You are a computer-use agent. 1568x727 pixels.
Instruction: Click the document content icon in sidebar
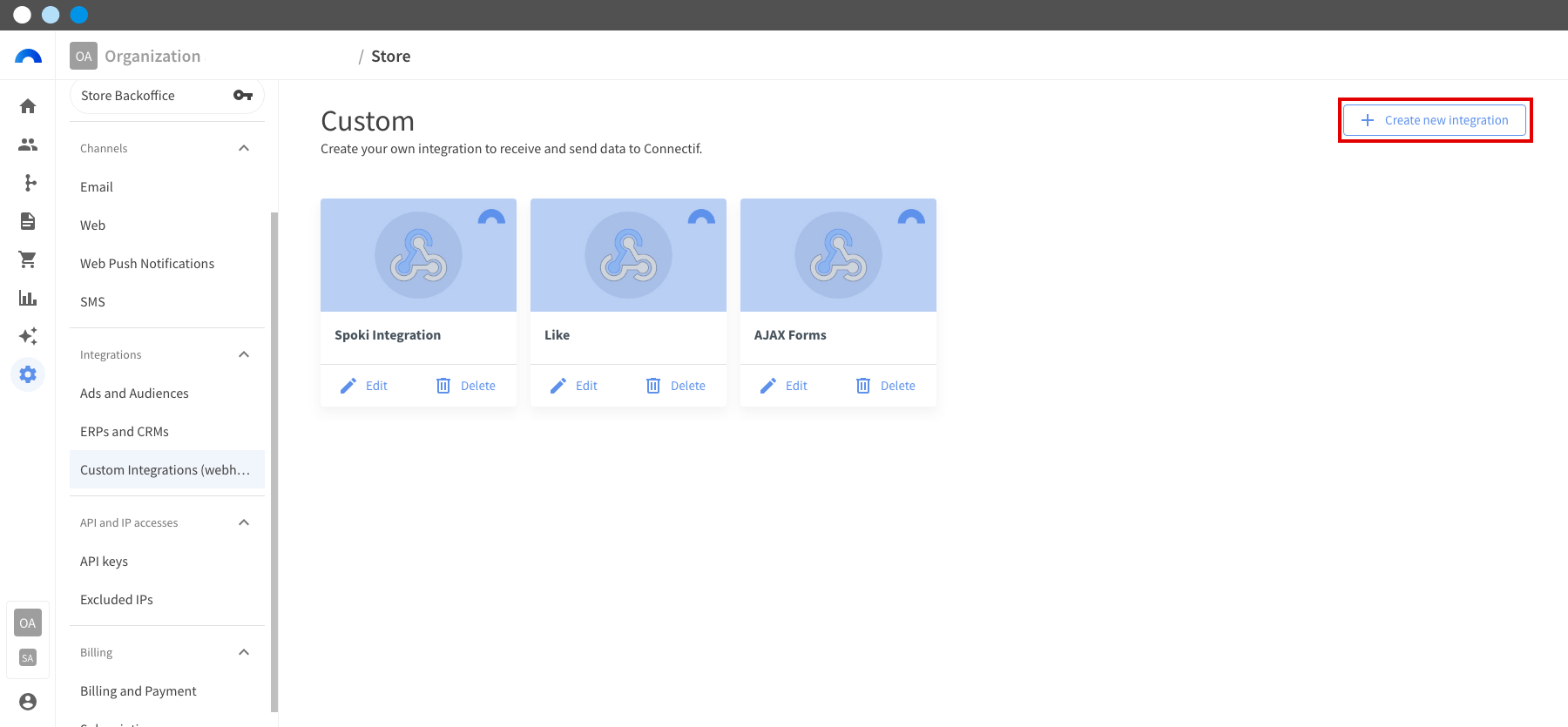[x=28, y=221]
